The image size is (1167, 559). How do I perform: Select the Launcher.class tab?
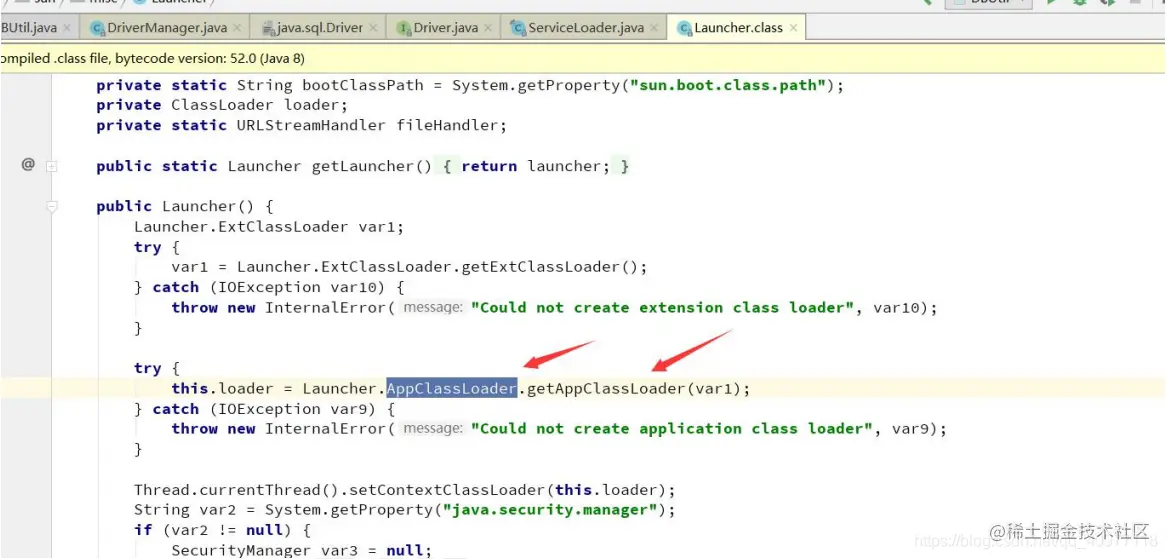coord(738,28)
